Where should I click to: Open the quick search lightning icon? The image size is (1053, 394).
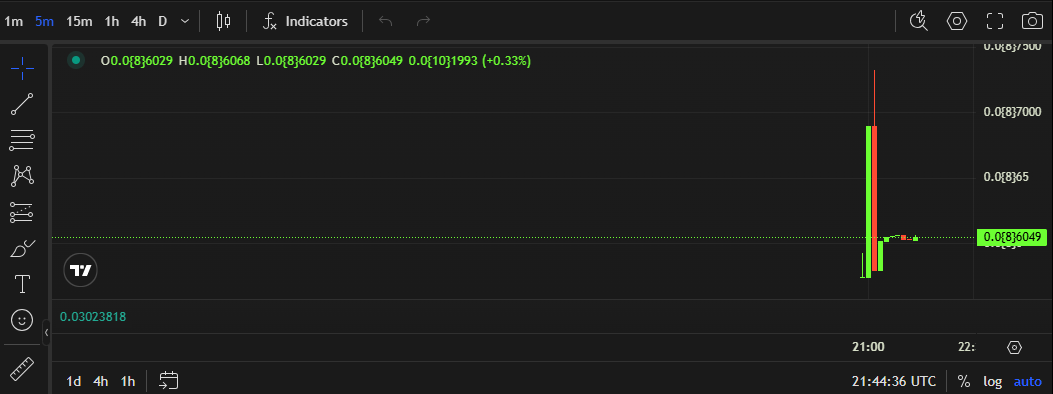[919, 21]
